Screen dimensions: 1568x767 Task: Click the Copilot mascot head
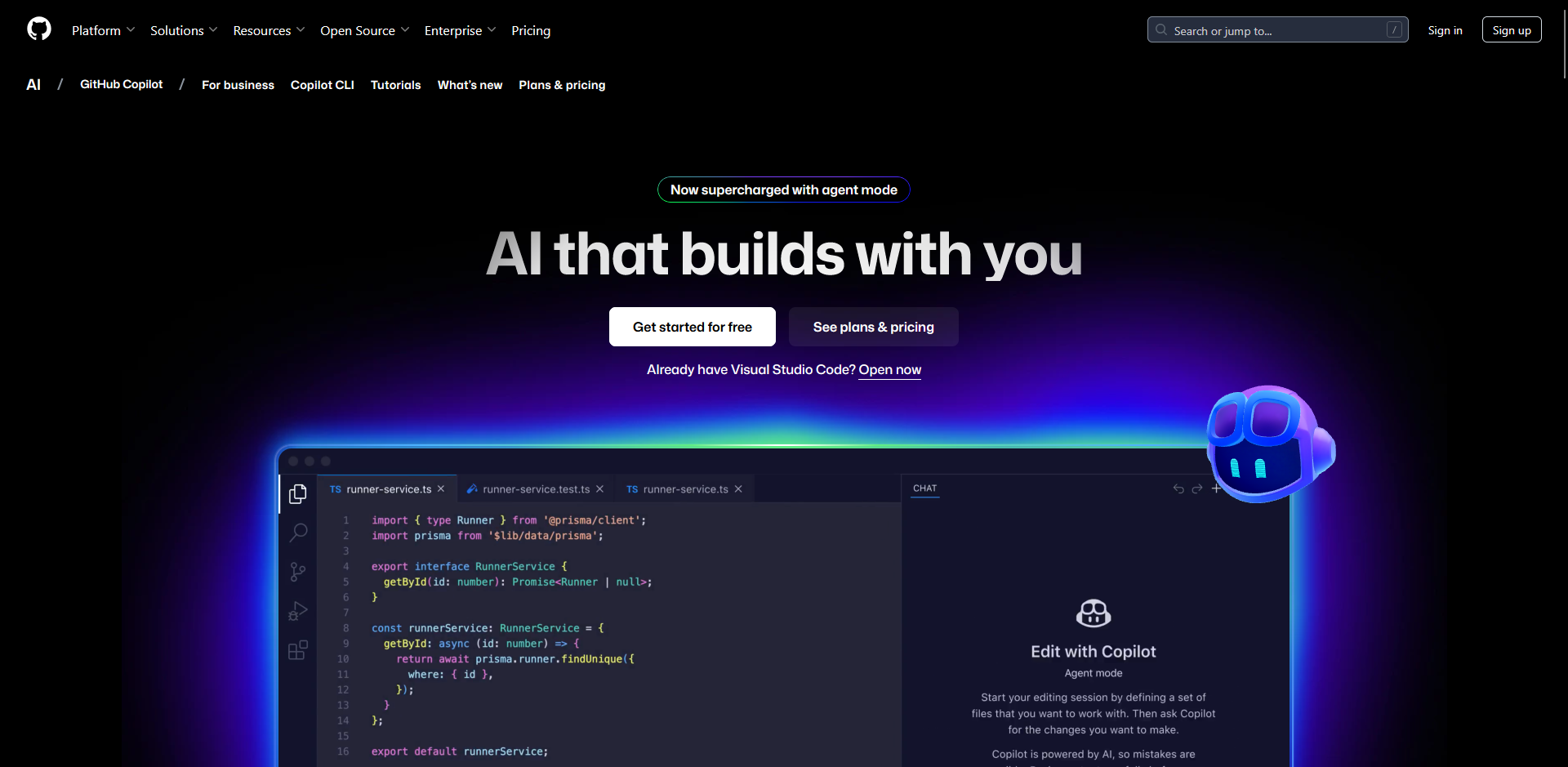tap(1270, 444)
